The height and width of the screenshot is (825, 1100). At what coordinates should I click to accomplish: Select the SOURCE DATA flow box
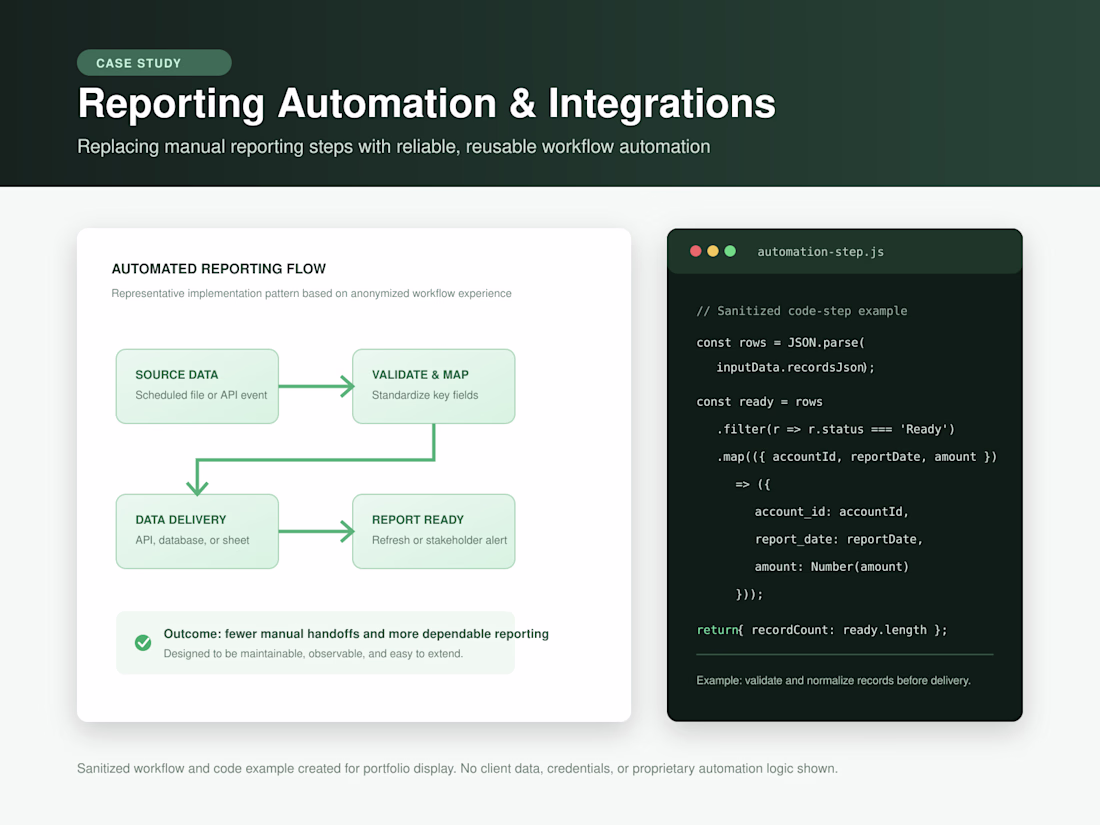(197, 387)
